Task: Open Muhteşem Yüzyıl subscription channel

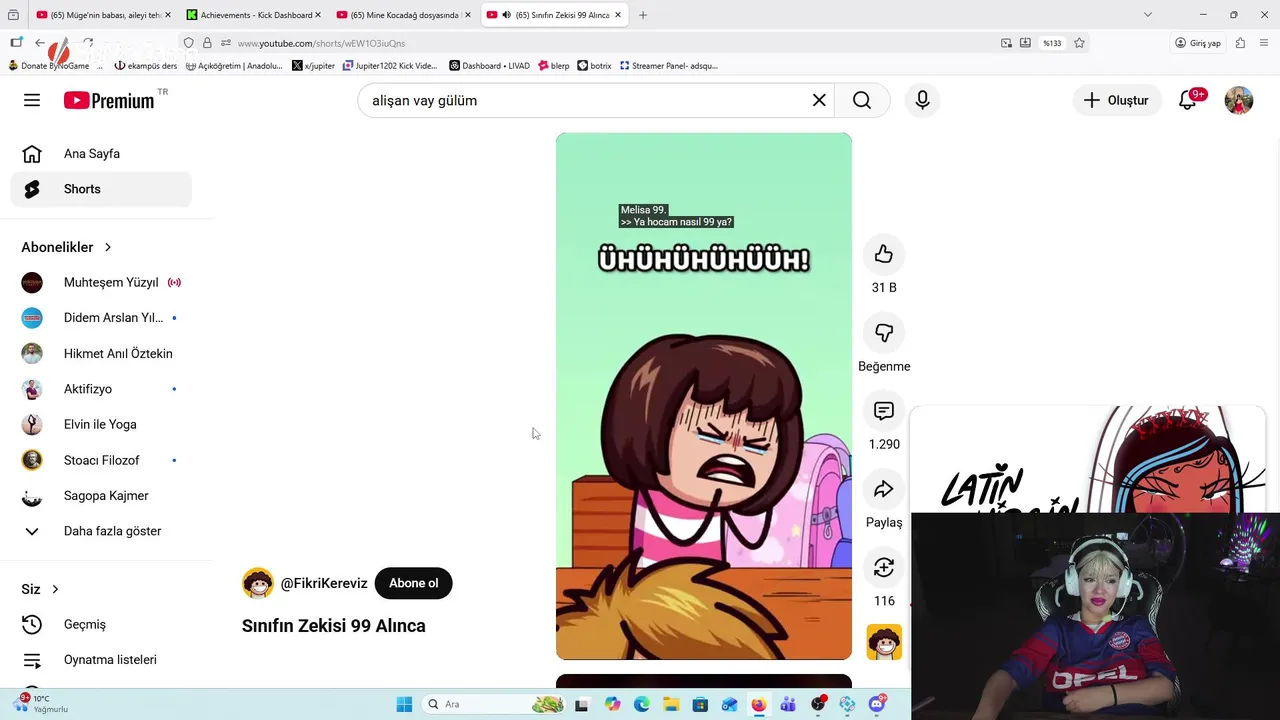Action: click(101, 282)
